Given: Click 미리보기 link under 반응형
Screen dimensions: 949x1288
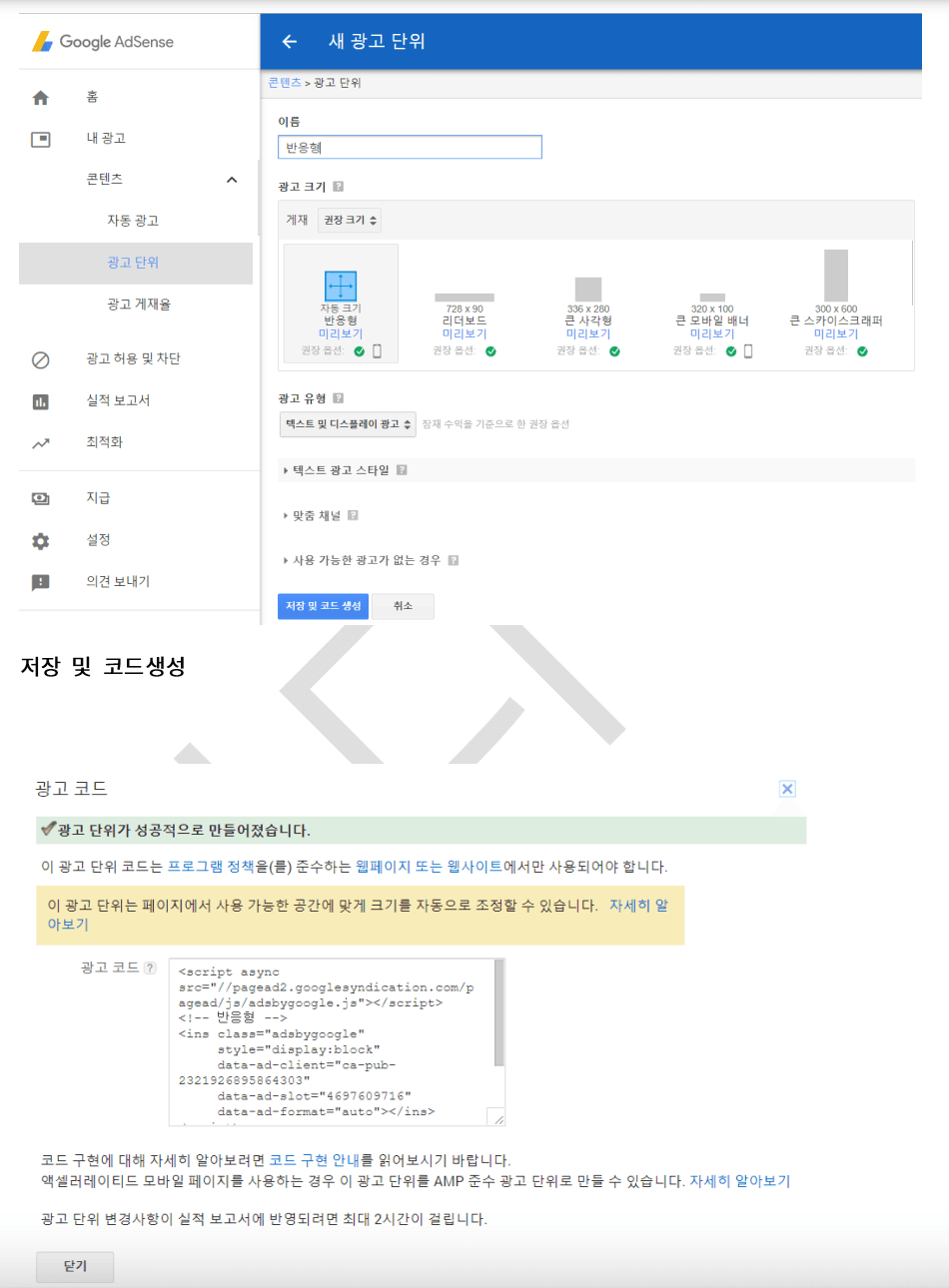Looking at the screenshot, I should 341,334.
